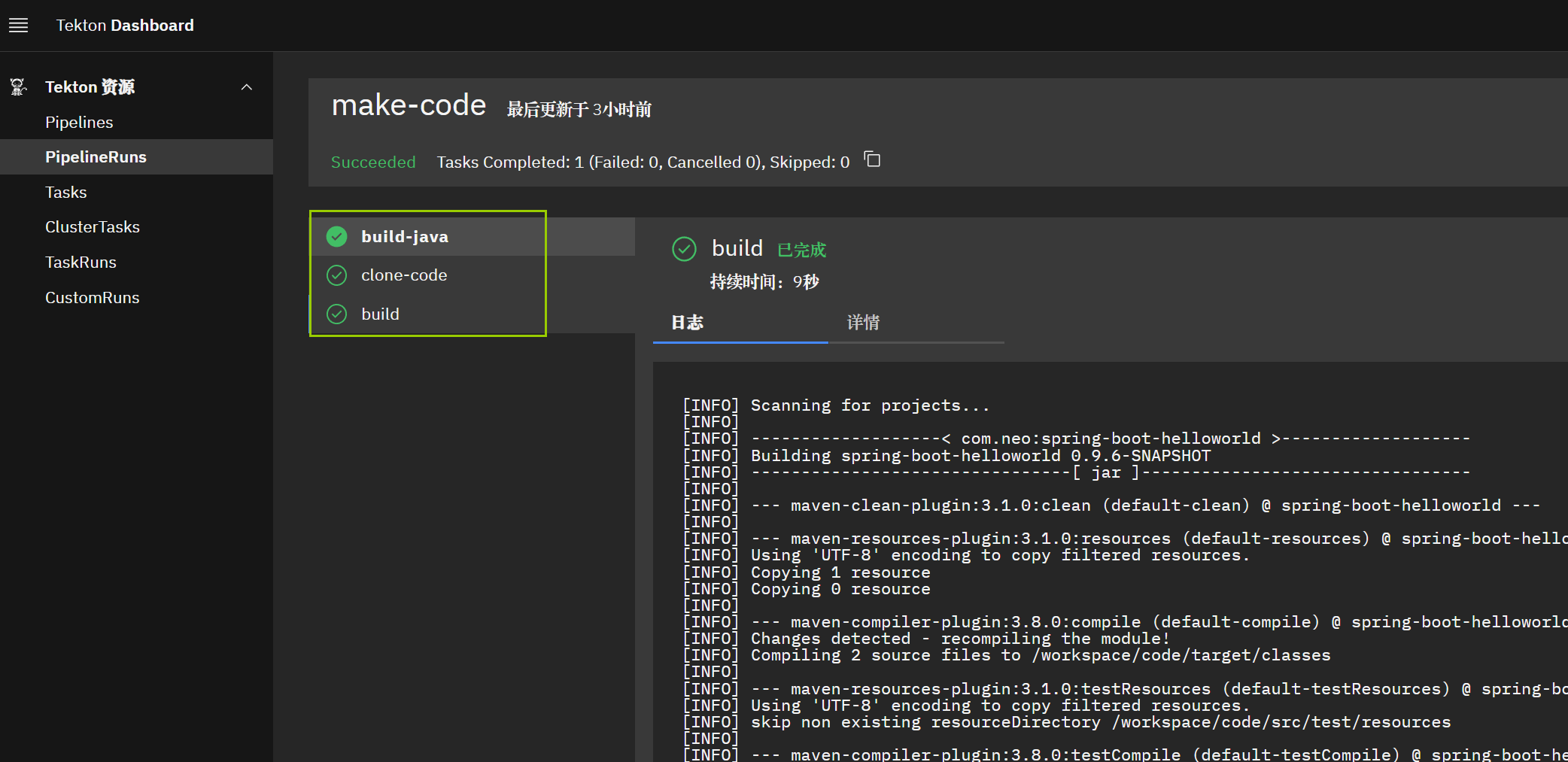Click the Succeeded status label
This screenshot has width=1568, height=762.
click(x=373, y=162)
